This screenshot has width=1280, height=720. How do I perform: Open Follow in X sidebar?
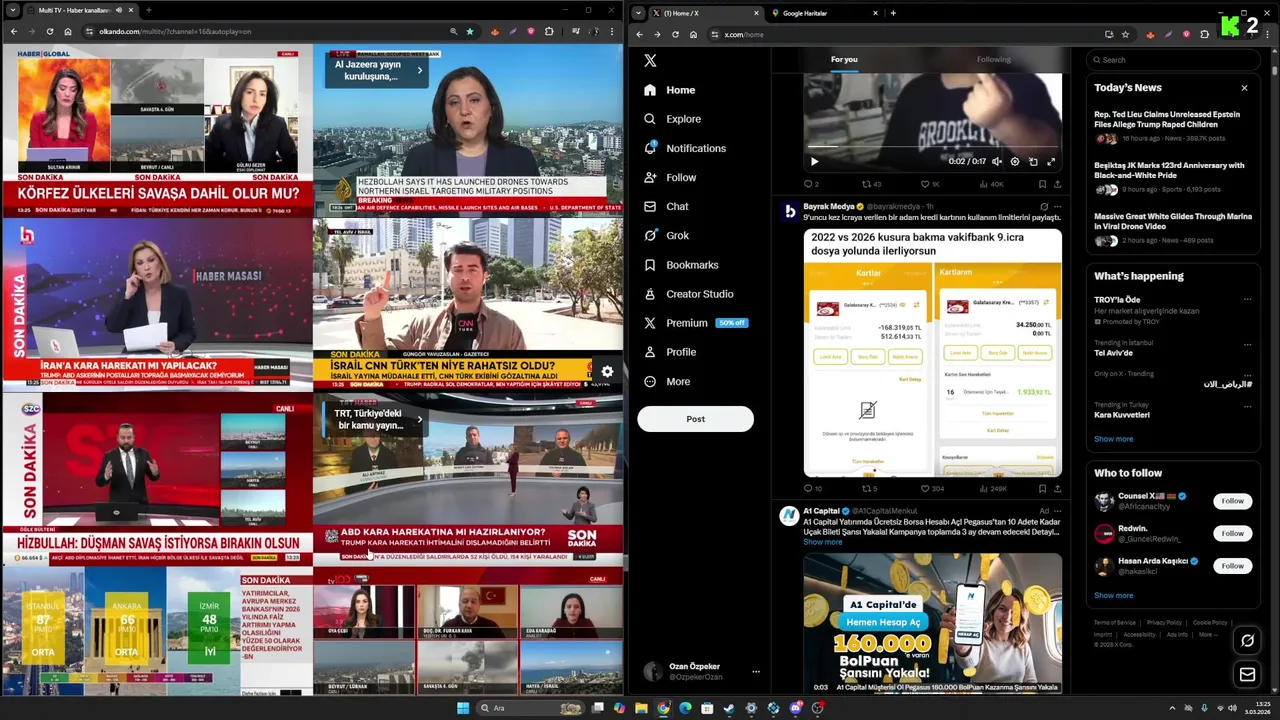[670, 177]
